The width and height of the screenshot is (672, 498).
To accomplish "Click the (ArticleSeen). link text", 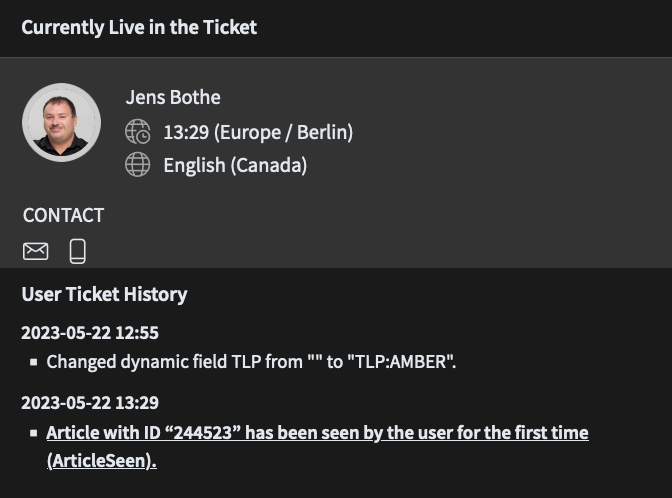I will (x=101, y=461).
